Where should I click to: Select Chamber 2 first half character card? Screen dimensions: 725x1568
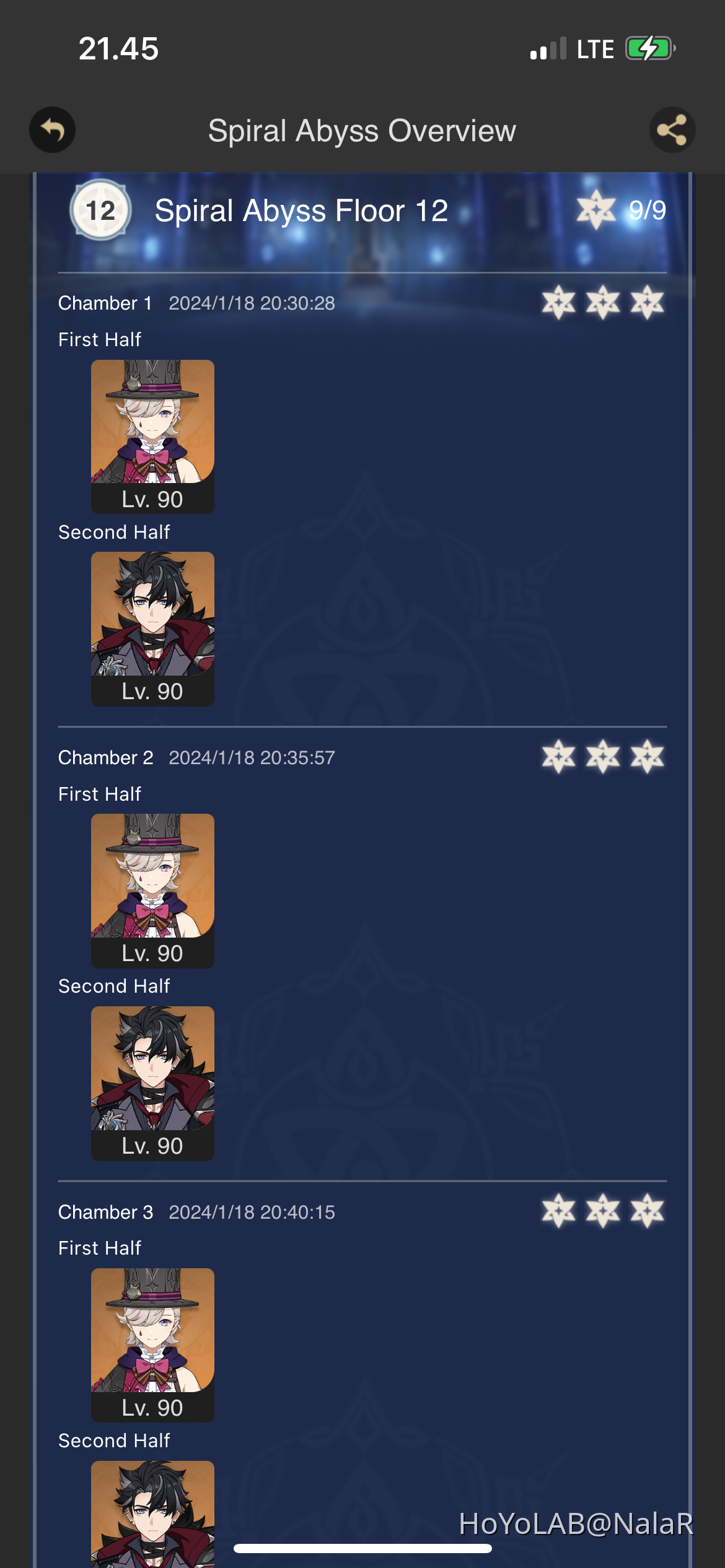click(152, 891)
